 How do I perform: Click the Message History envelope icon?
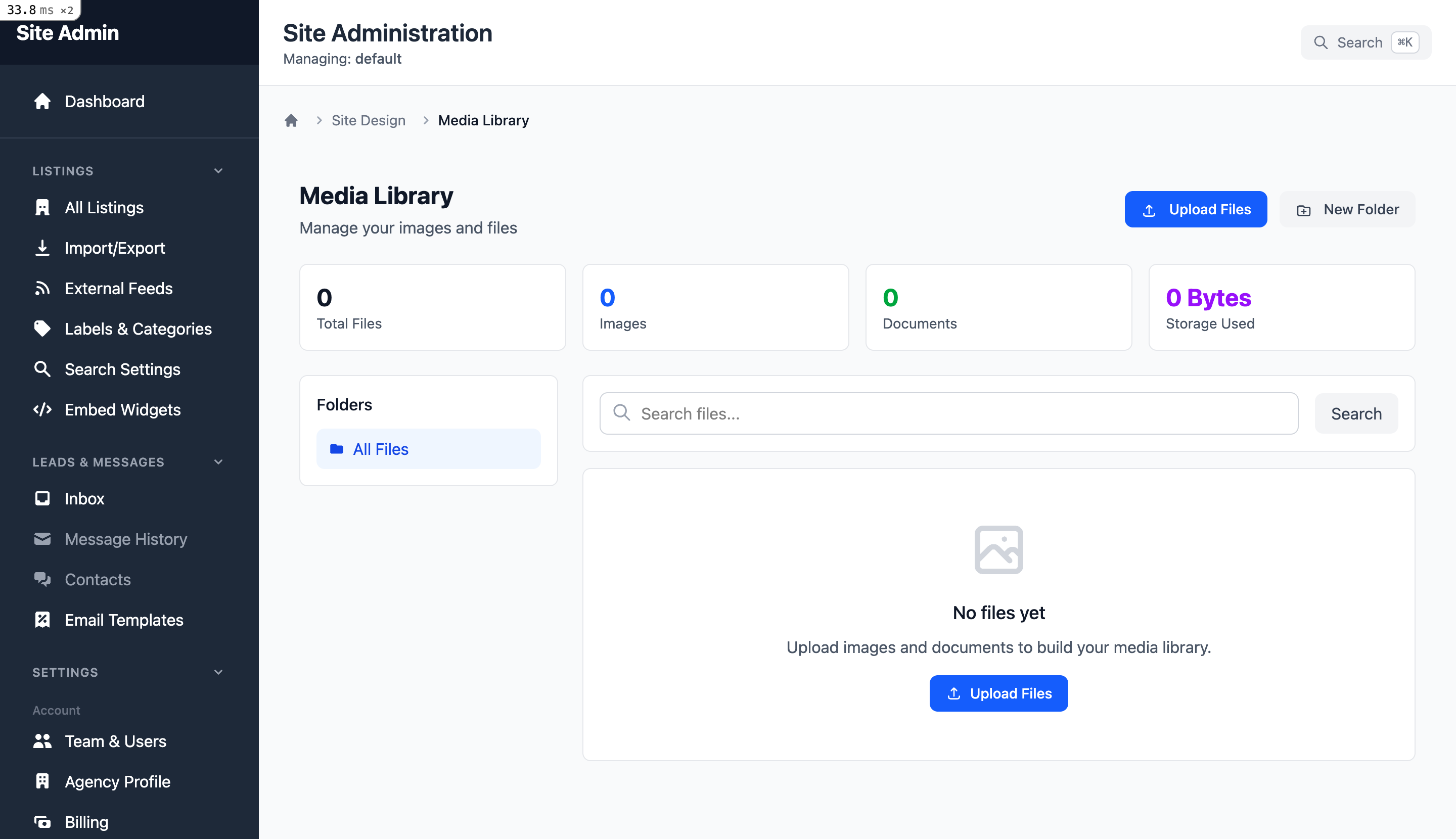(x=42, y=539)
